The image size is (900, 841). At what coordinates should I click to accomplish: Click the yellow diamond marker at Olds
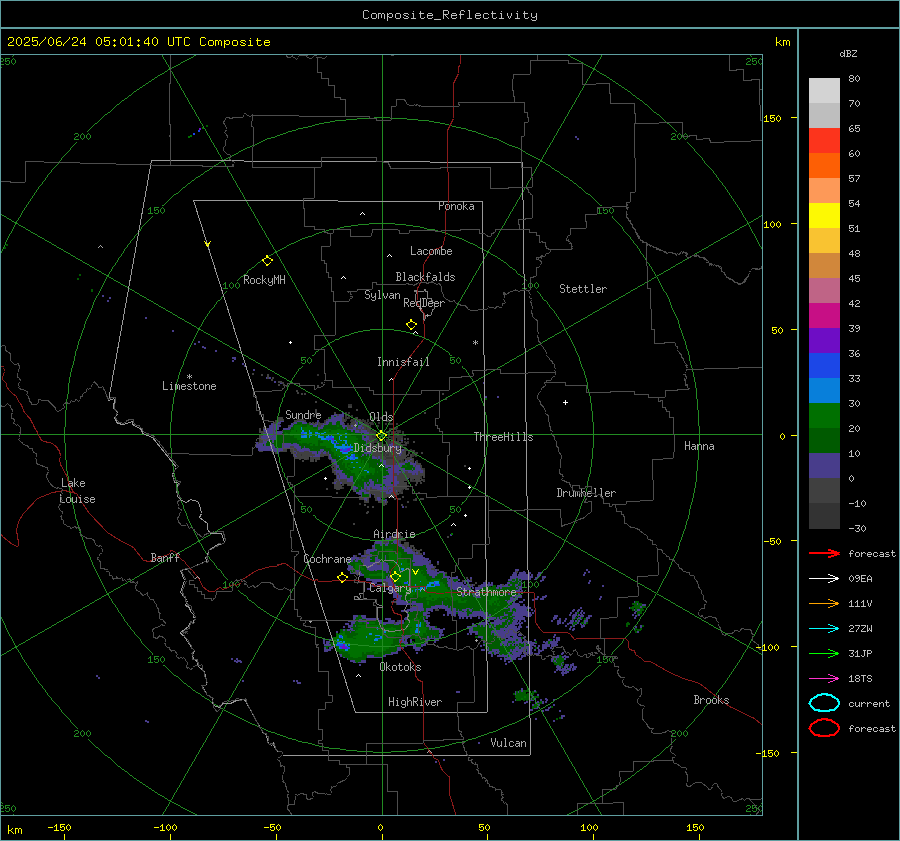pyautogui.click(x=381, y=436)
